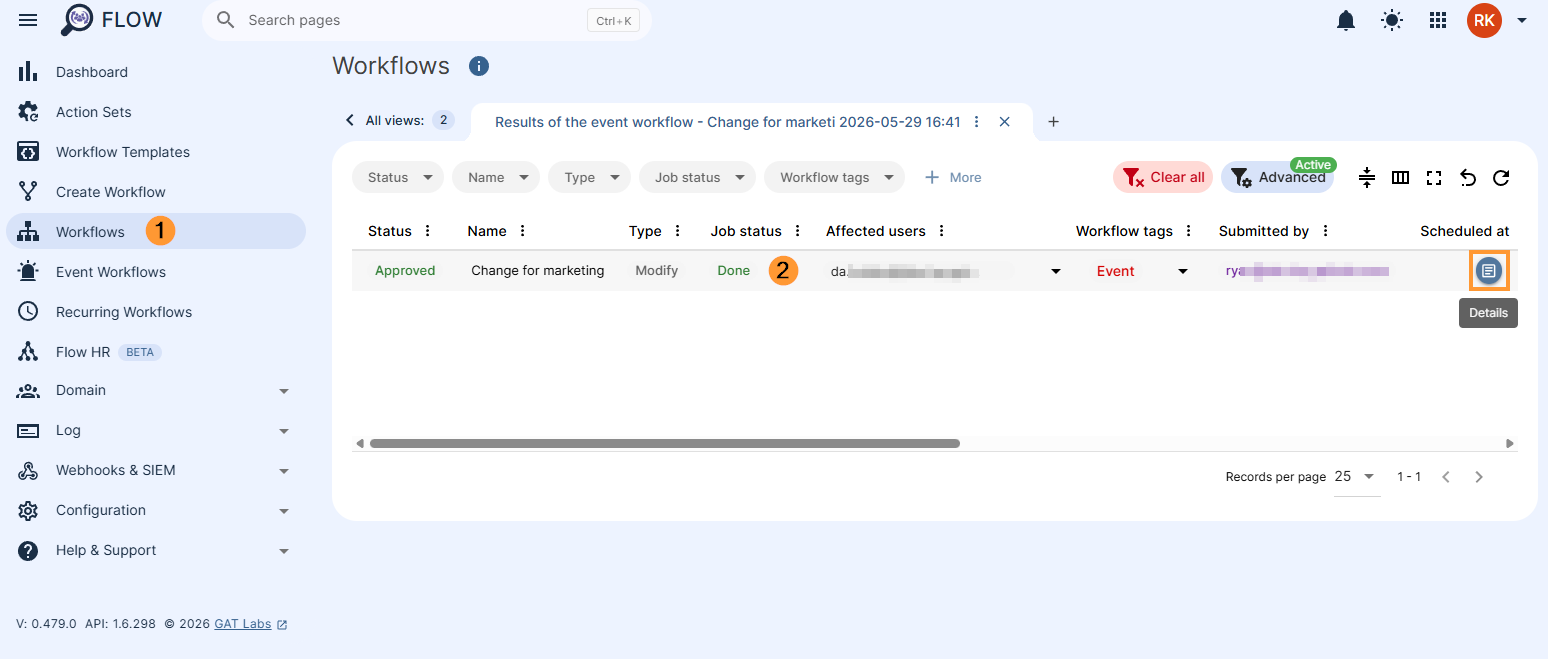
Task: Add a new view tab
Action: pyautogui.click(x=1053, y=122)
